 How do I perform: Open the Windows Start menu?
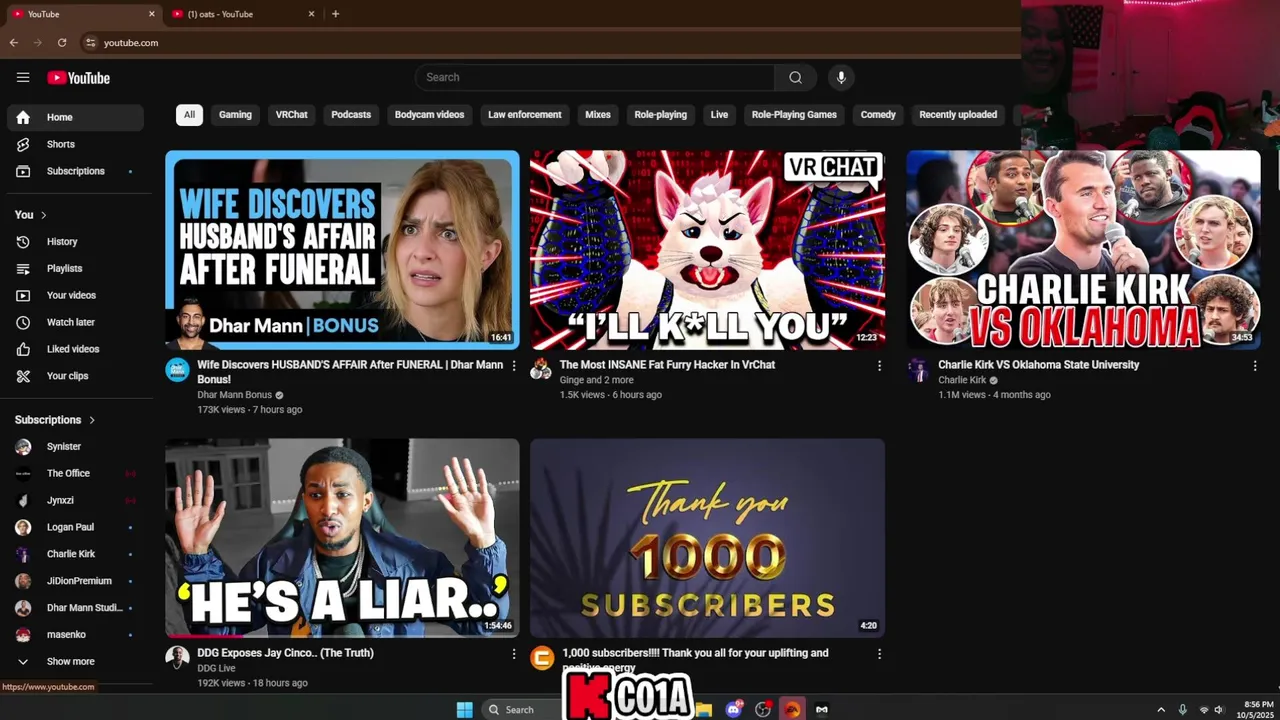click(x=464, y=709)
